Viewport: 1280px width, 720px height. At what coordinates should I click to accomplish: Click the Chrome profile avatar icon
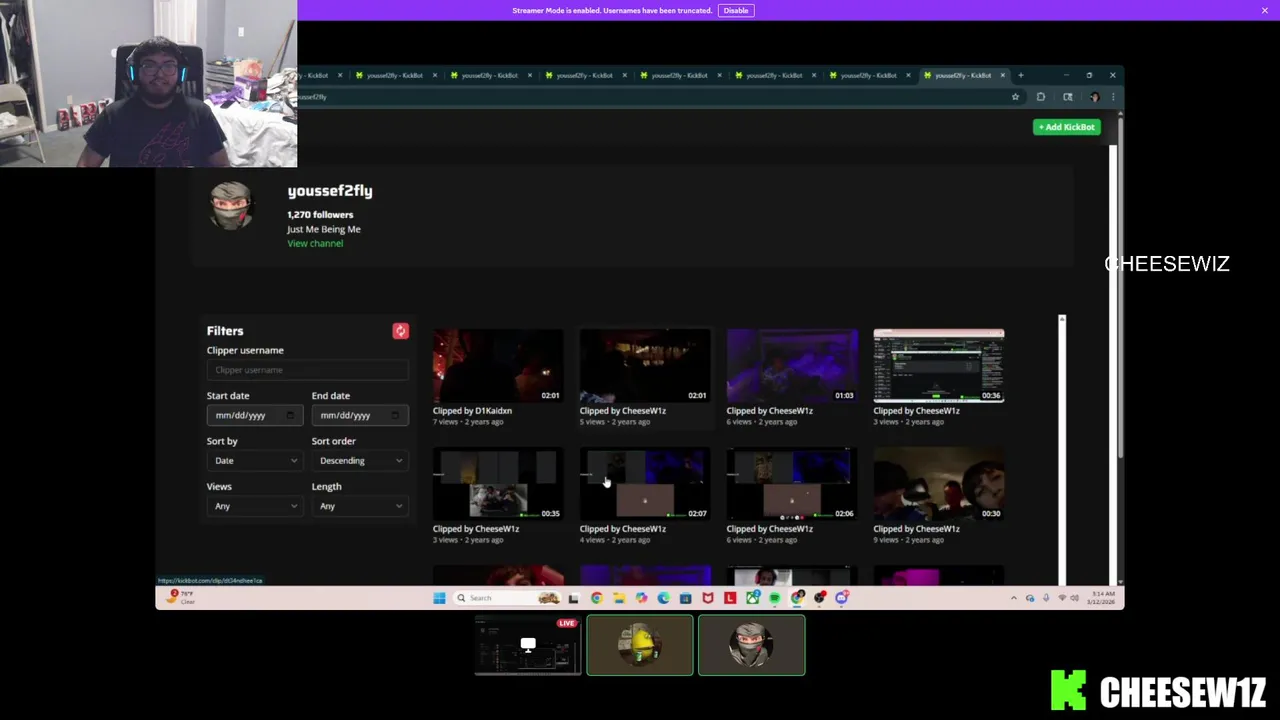tap(1094, 97)
